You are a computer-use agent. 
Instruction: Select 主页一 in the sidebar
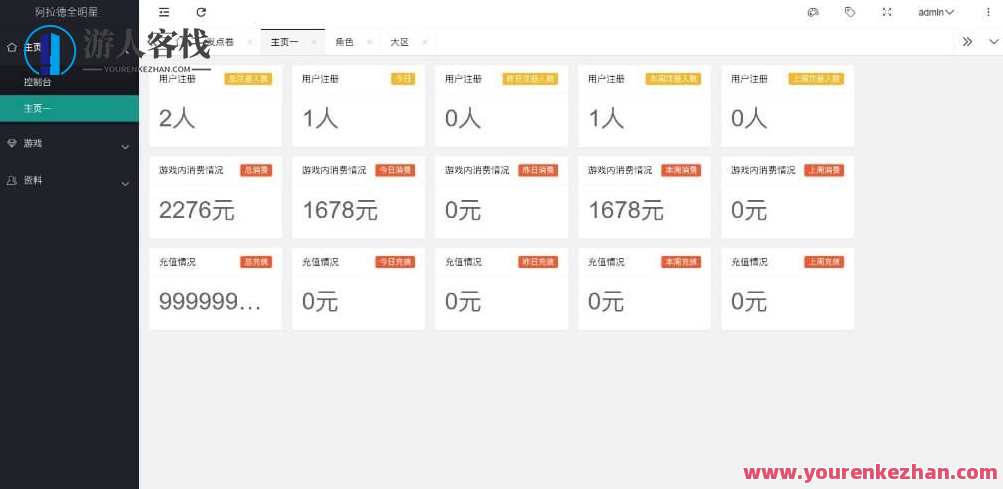point(69,108)
